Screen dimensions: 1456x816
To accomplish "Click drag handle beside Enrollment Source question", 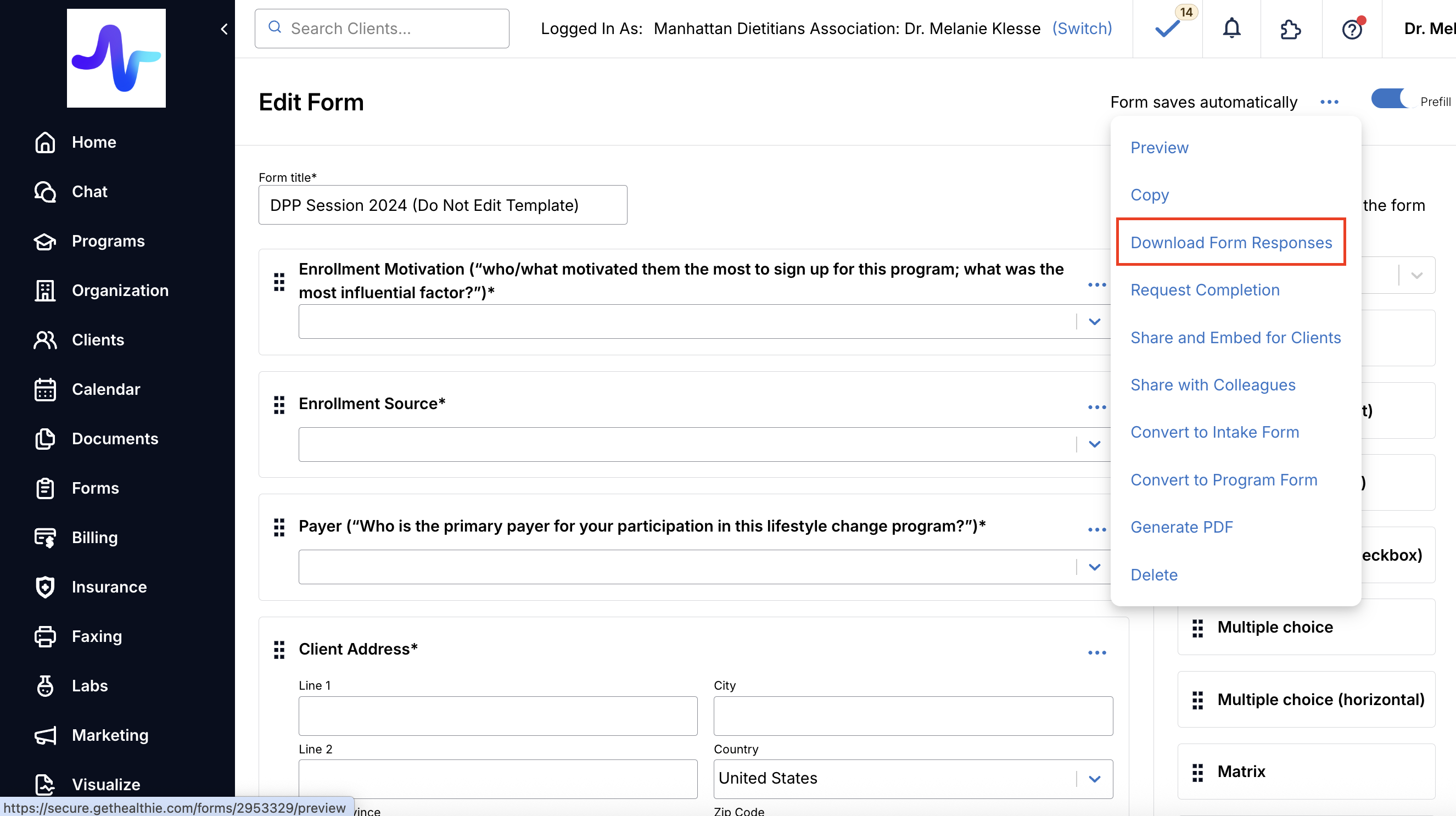I will (x=279, y=405).
